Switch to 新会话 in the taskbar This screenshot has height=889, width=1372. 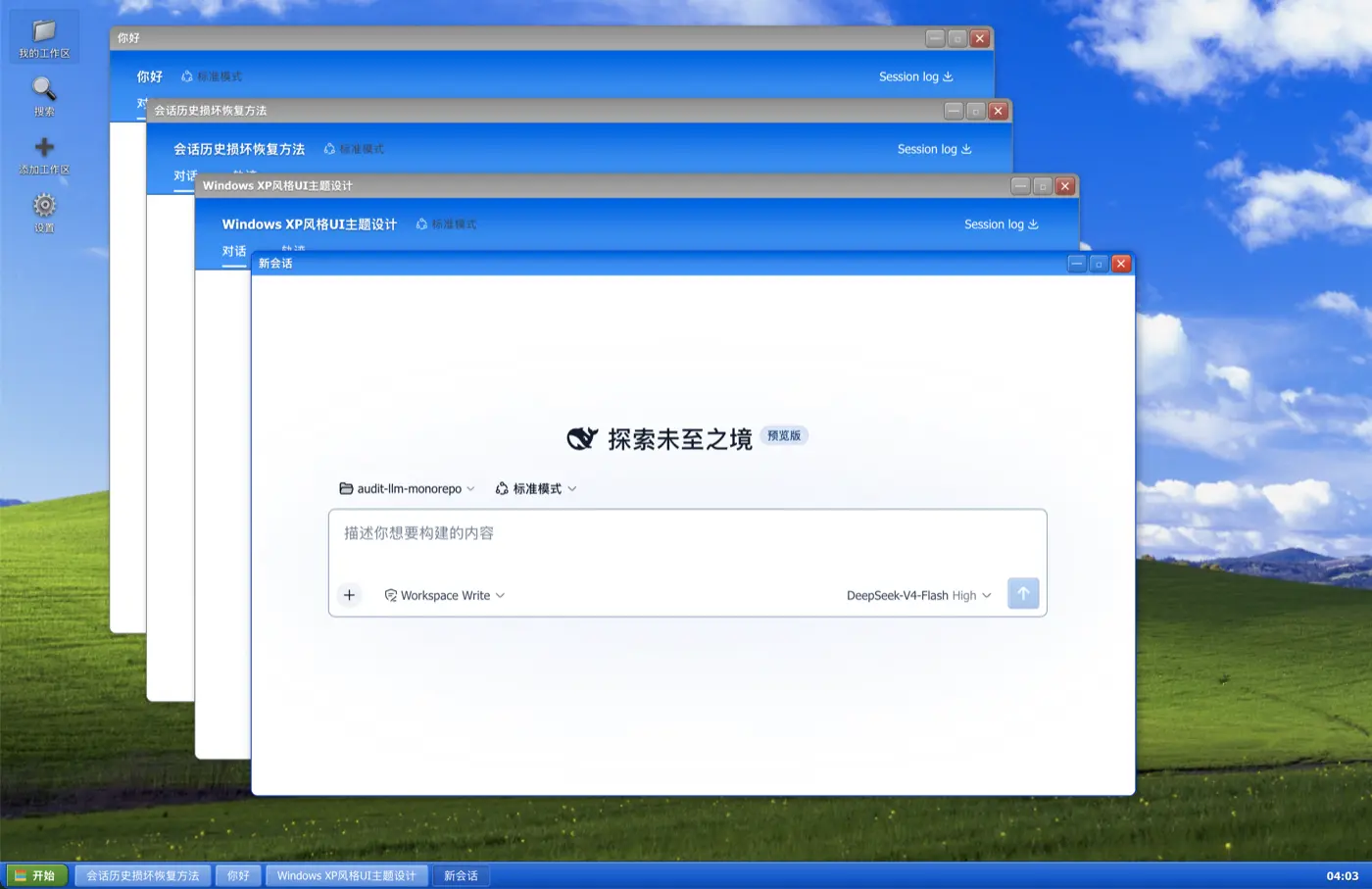[x=461, y=875]
